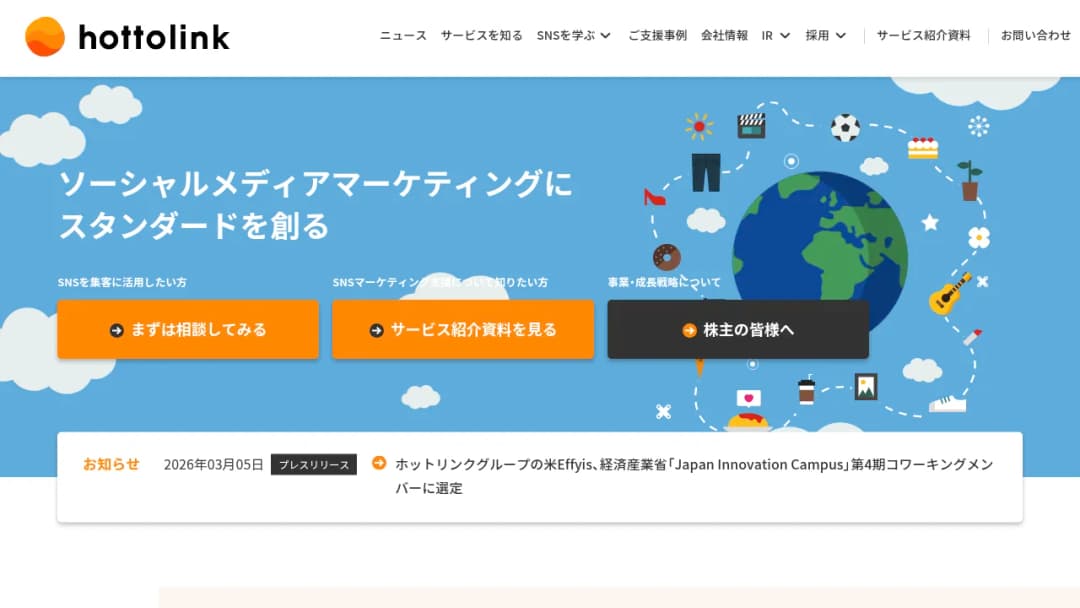Click サービス紹介資料を見る orange button
This screenshot has width=1080, height=608.
(x=463, y=329)
